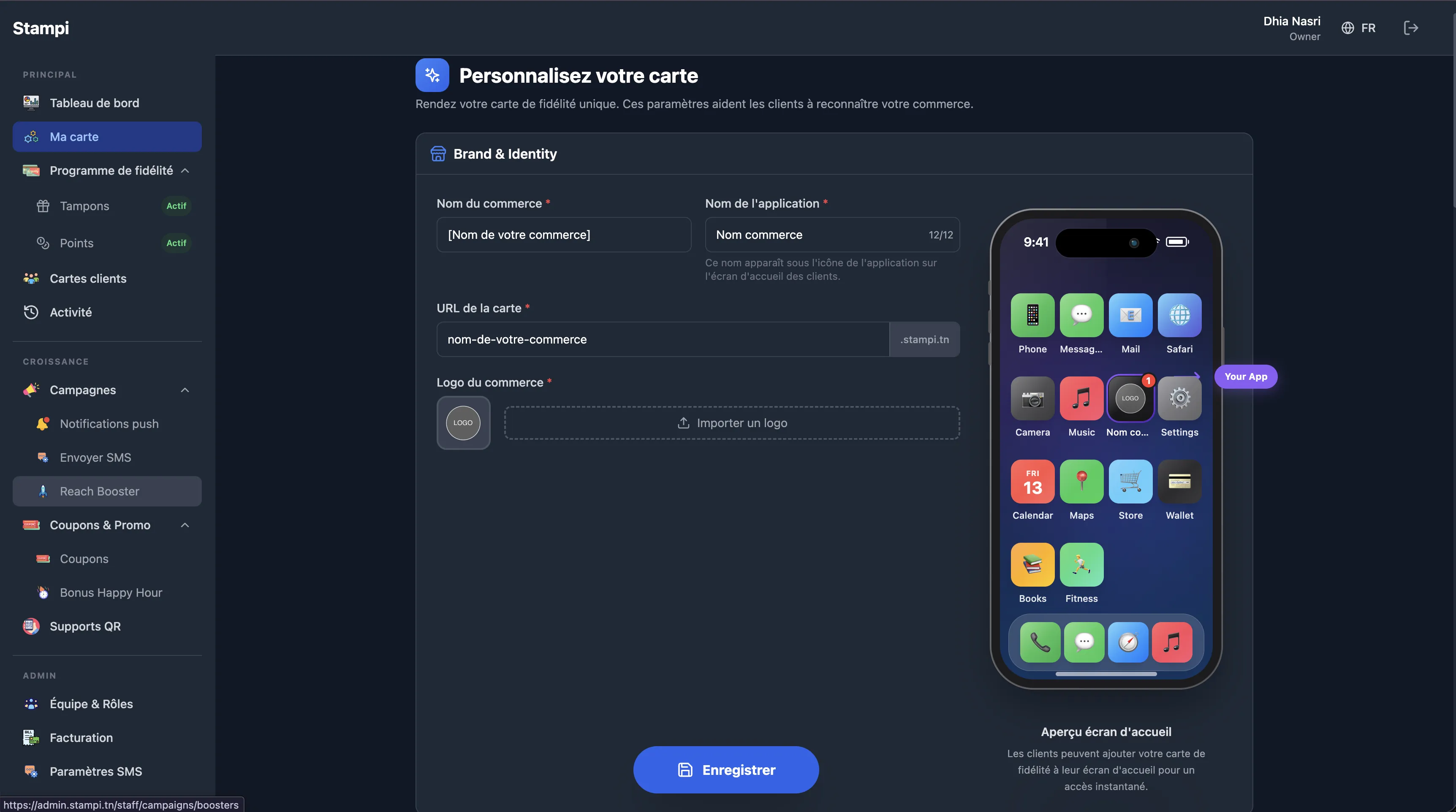
Task: Collapse the Coupons & Promo chevron
Action: pyautogui.click(x=185, y=525)
